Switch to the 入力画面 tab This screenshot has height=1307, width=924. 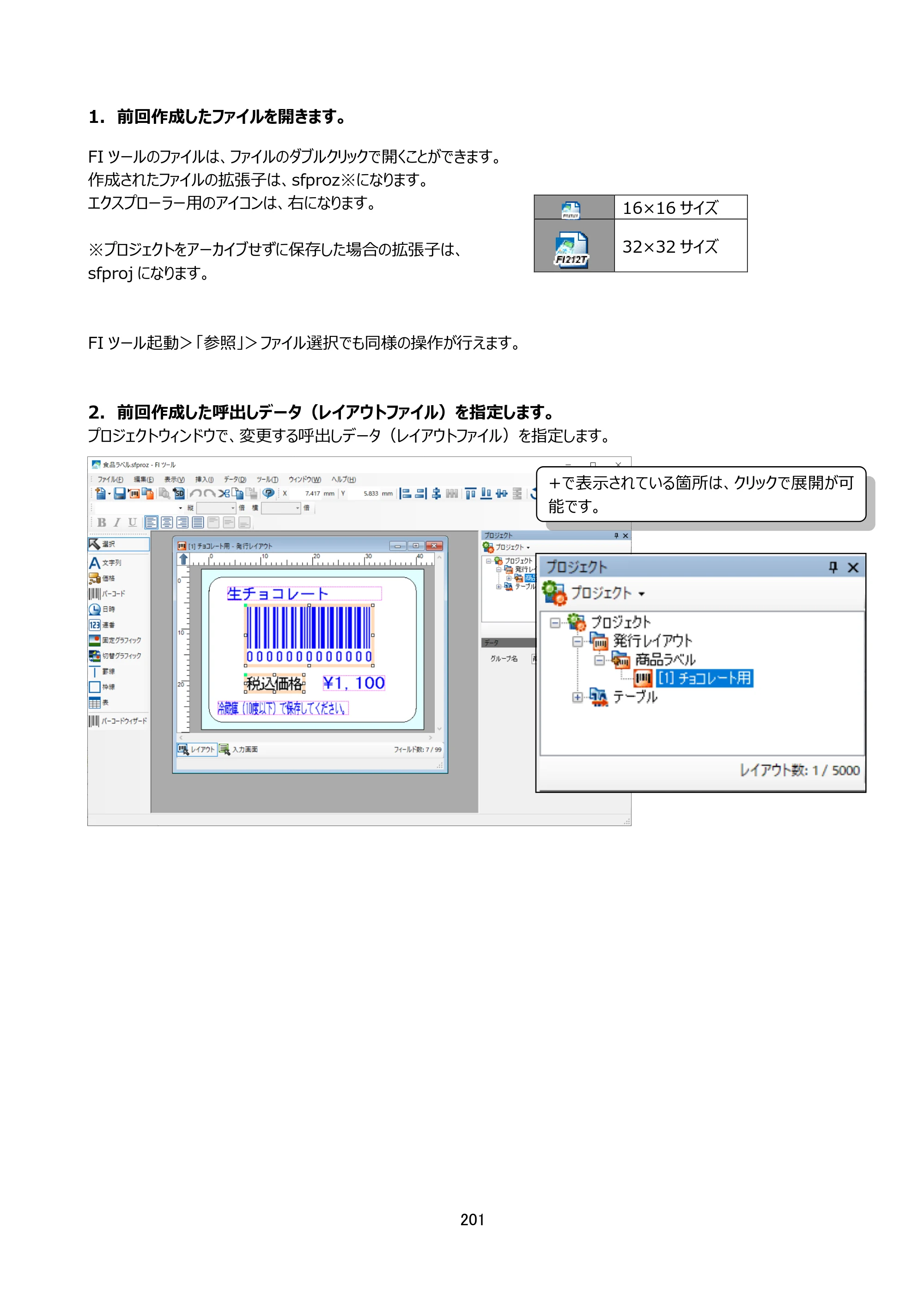(x=238, y=750)
